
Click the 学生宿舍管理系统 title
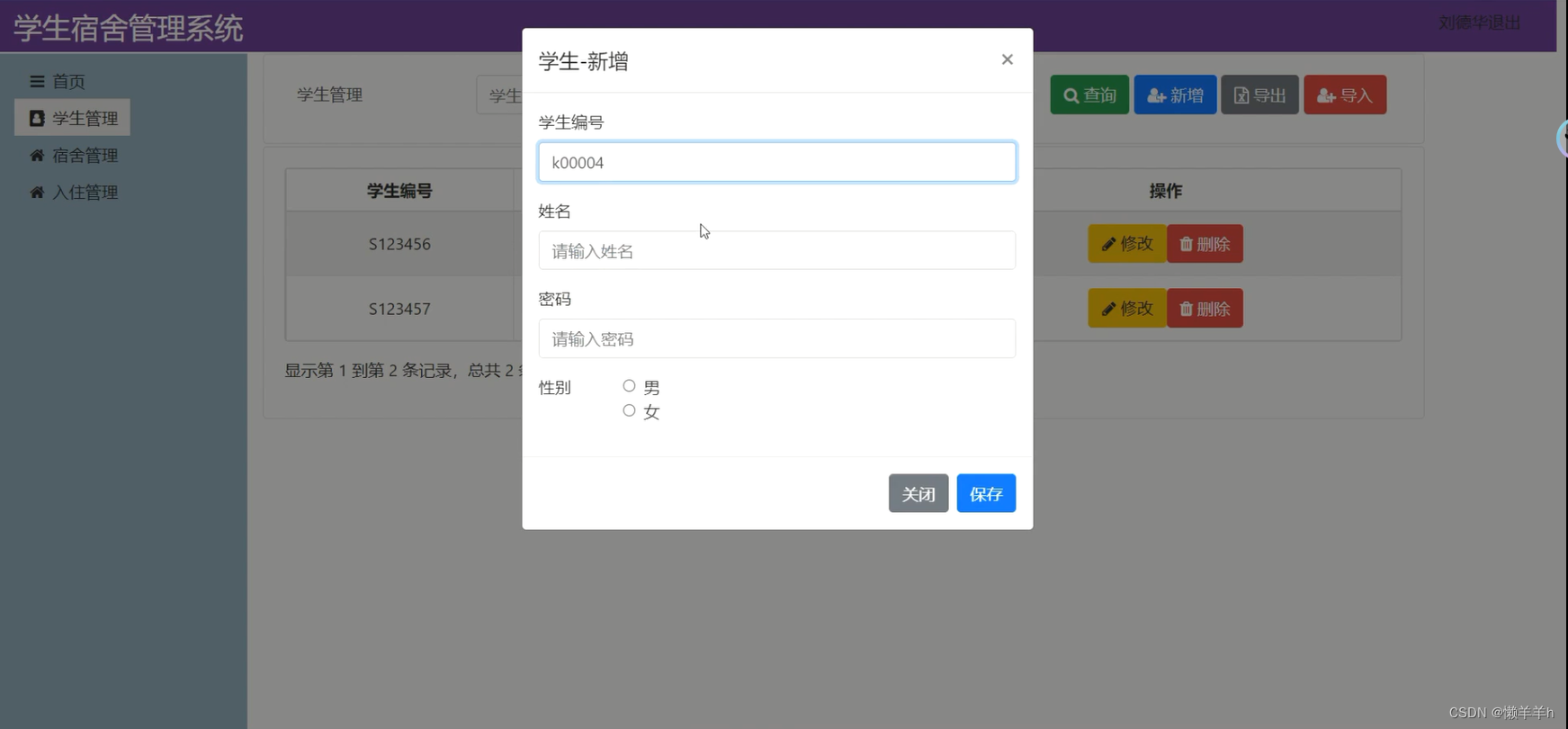click(128, 28)
